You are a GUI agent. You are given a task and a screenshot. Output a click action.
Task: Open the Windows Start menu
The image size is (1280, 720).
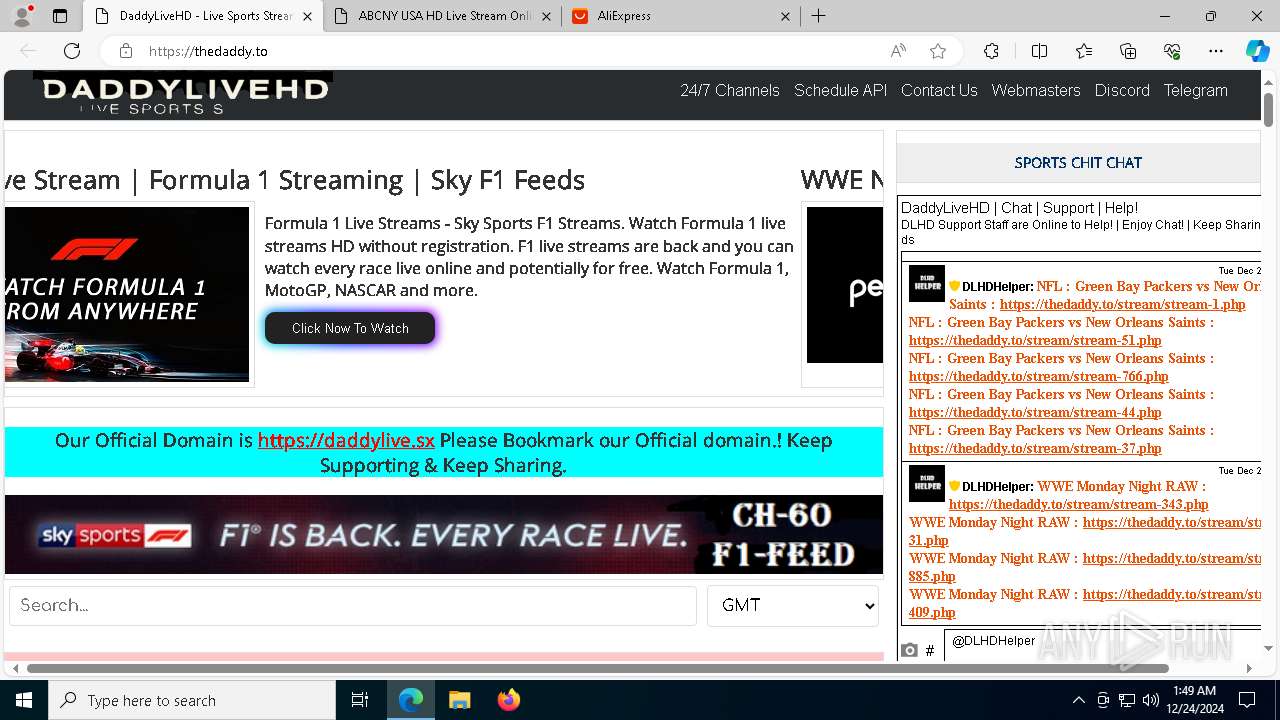tap(24, 700)
